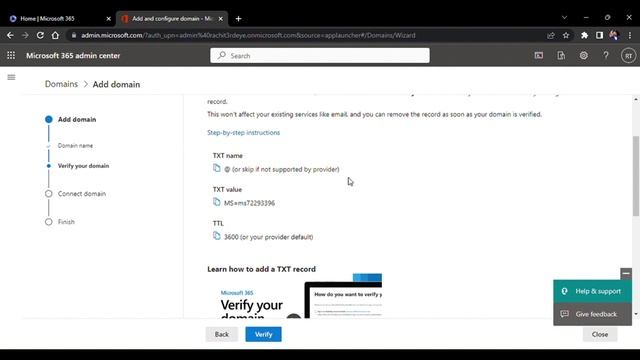
Task: Toggle the navigation hamburger menu
Action: point(11,77)
